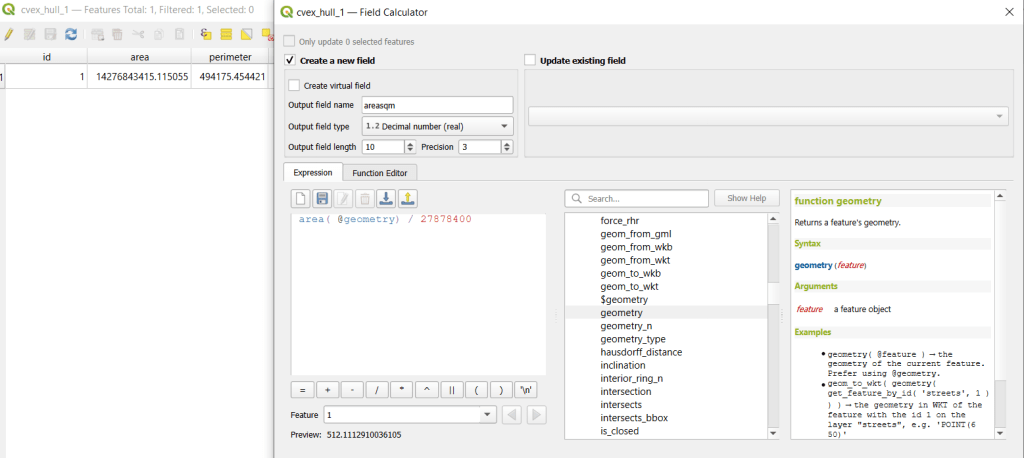Click the import user expressions icon
The width and height of the screenshot is (1024, 458).
click(385, 199)
